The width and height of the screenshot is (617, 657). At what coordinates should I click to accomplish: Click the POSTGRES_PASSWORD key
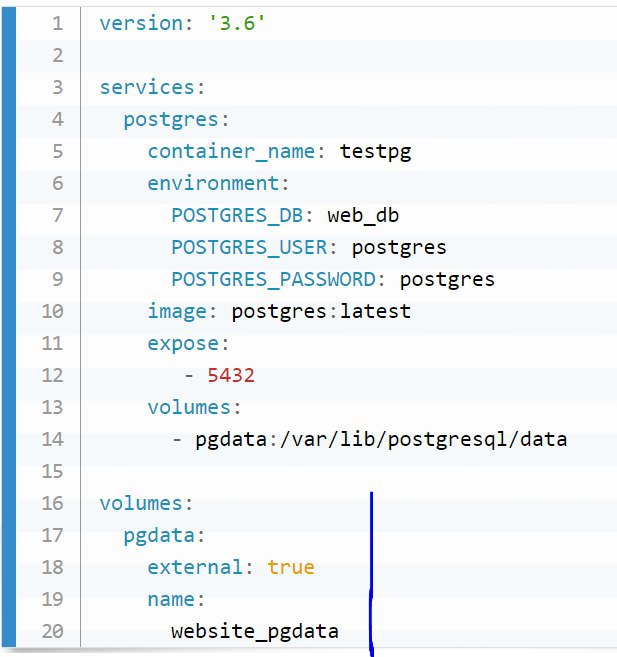click(x=273, y=279)
